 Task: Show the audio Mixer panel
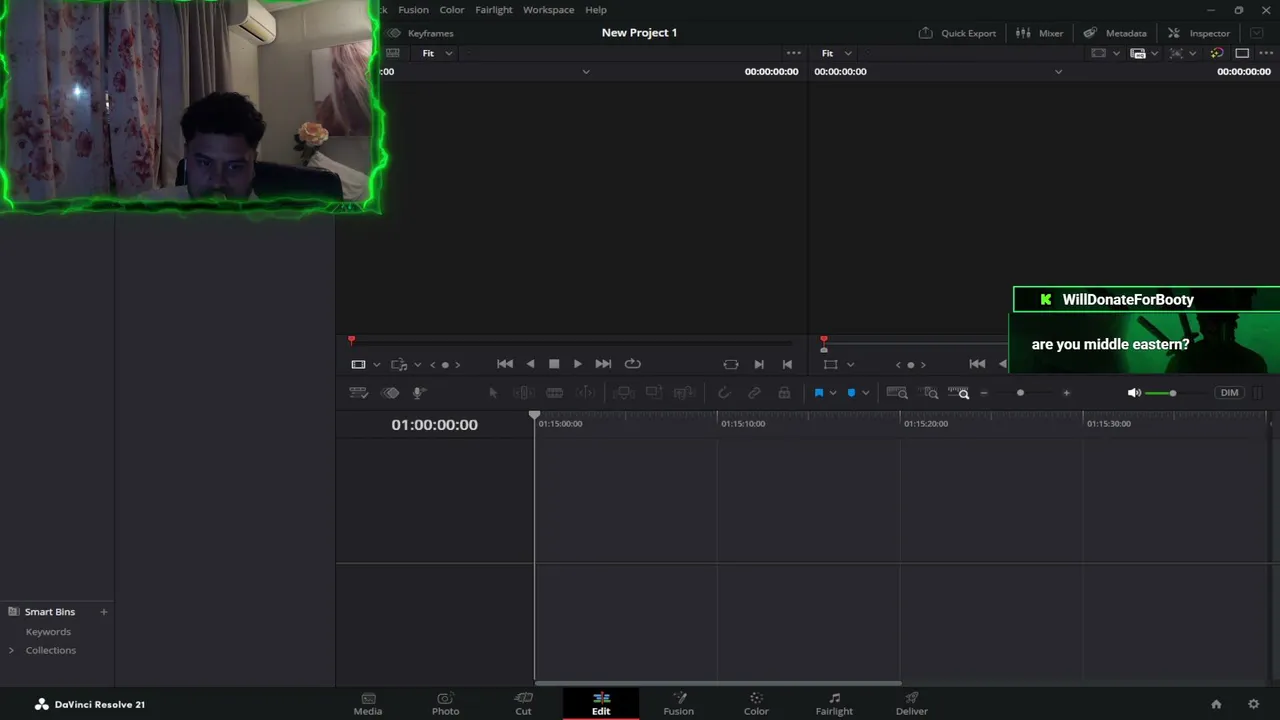tap(1039, 33)
